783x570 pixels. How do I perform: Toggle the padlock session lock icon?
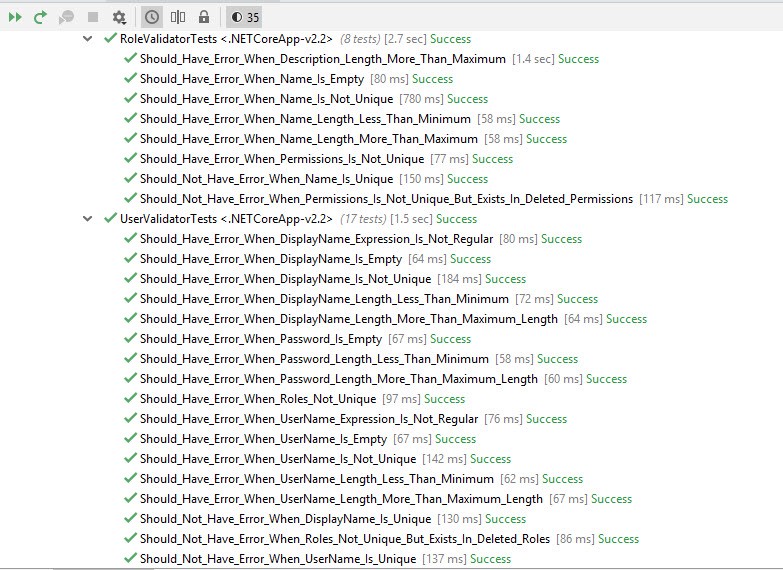(204, 17)
